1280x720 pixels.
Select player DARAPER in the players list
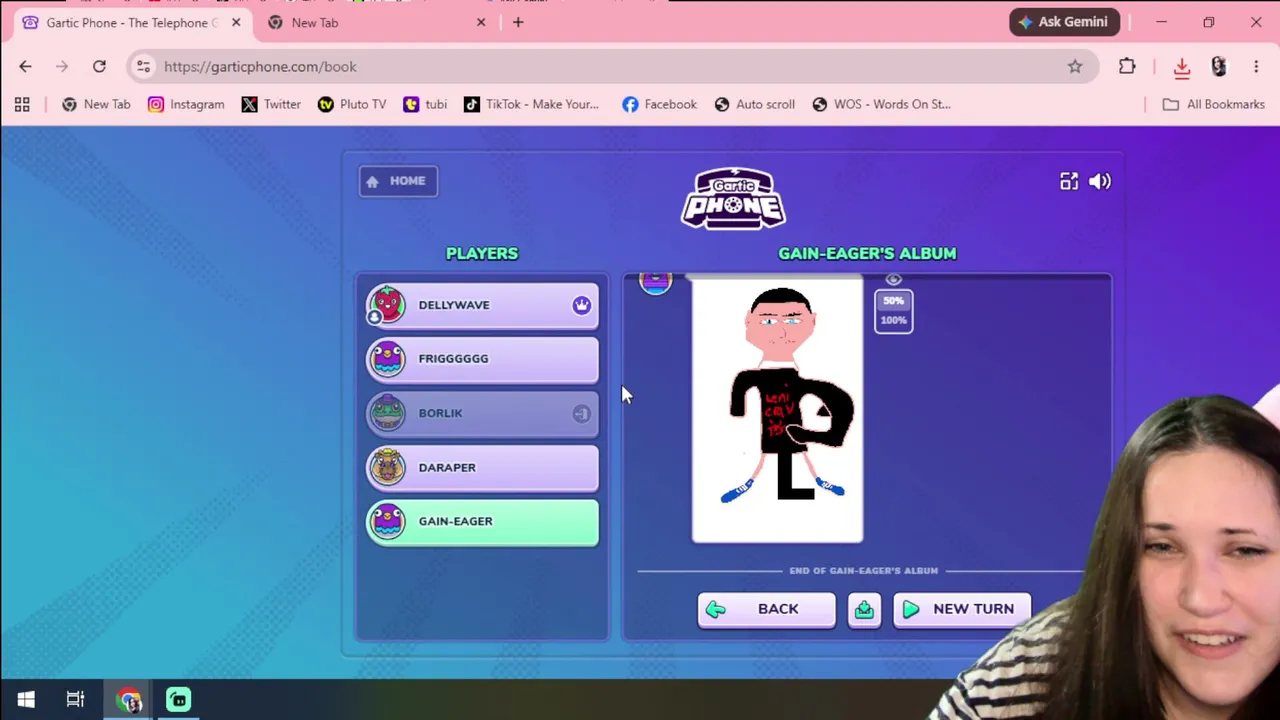coord(482,467)
